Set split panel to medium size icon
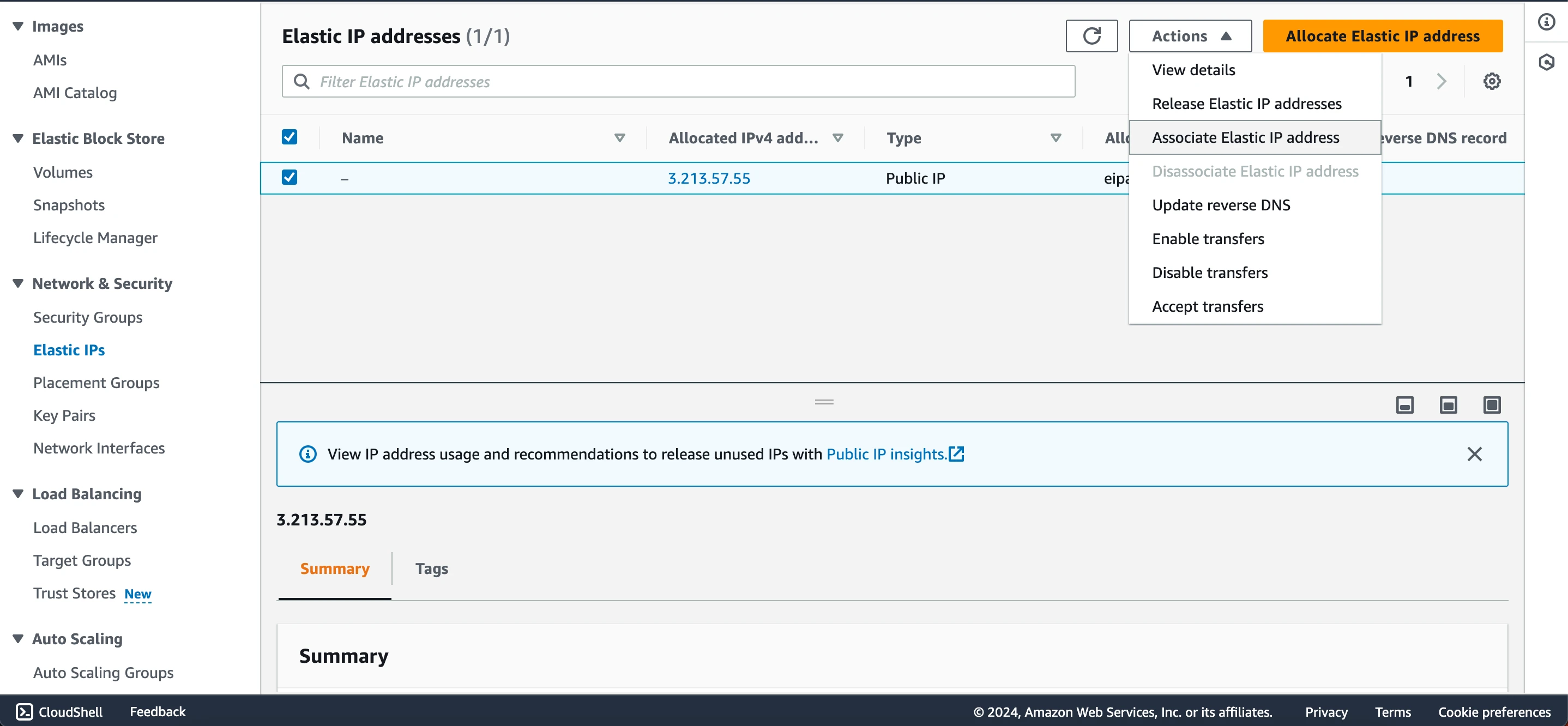Viewport: 1568px width, 726px height. tap(1448, 404)
